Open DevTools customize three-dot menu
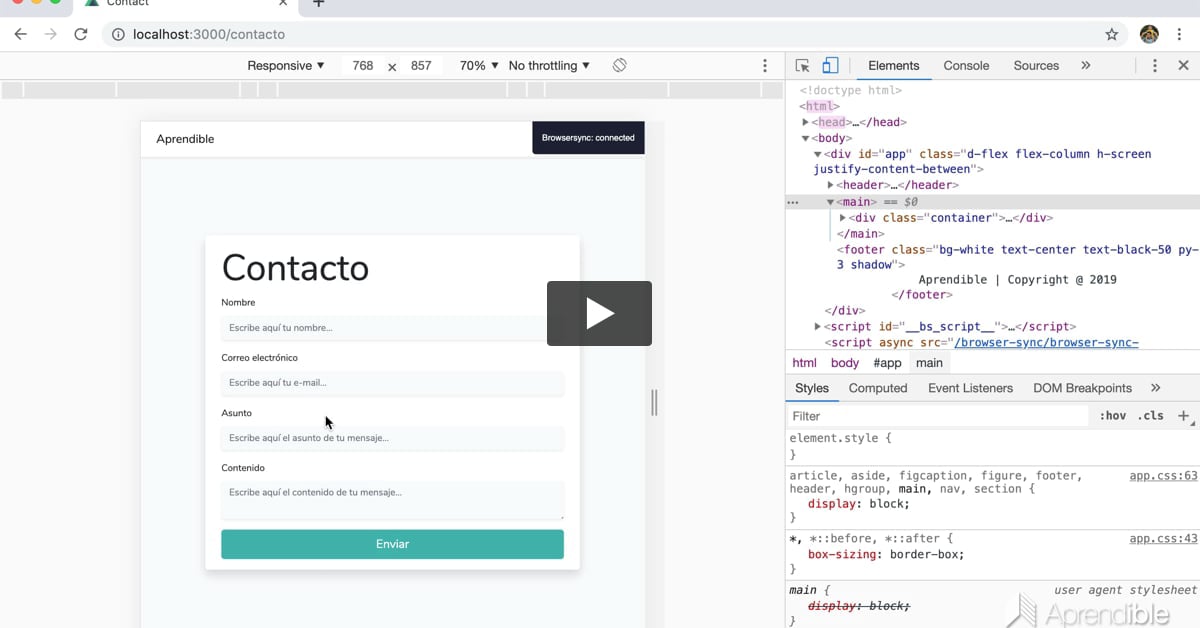 1155,66
